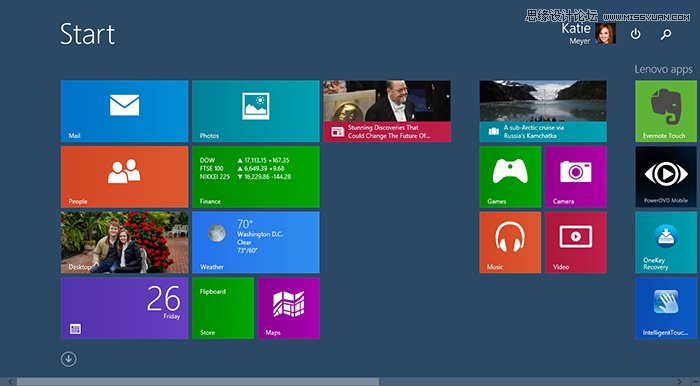The height and width of the screenshot is (386, 700).
Task: Open the Photos tile
Action: pos(256,111)
